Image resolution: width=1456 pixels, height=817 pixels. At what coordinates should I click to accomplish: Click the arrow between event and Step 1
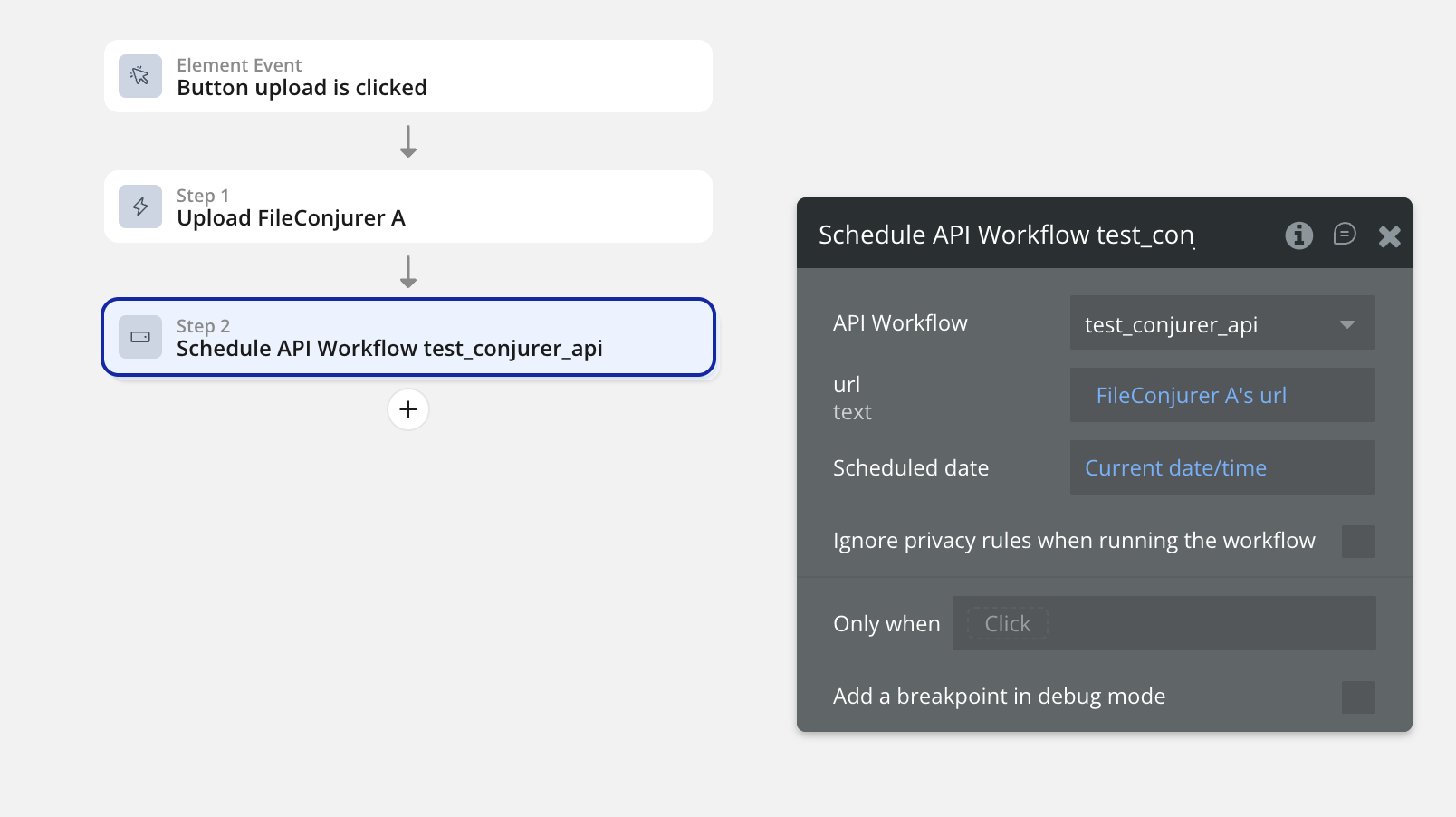pyautogui.click(x=408, y=141)
